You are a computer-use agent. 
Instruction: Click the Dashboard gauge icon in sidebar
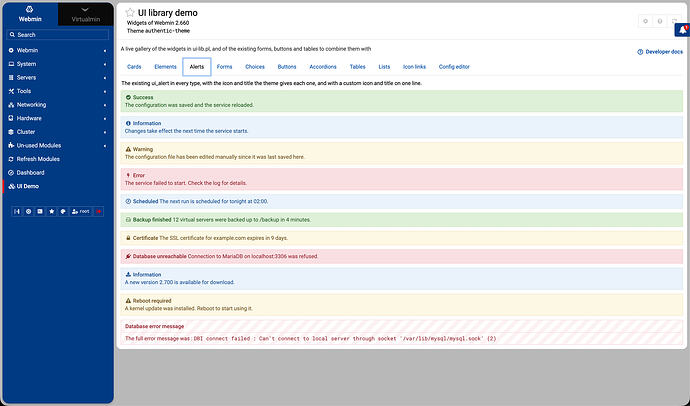pos(11,173)
